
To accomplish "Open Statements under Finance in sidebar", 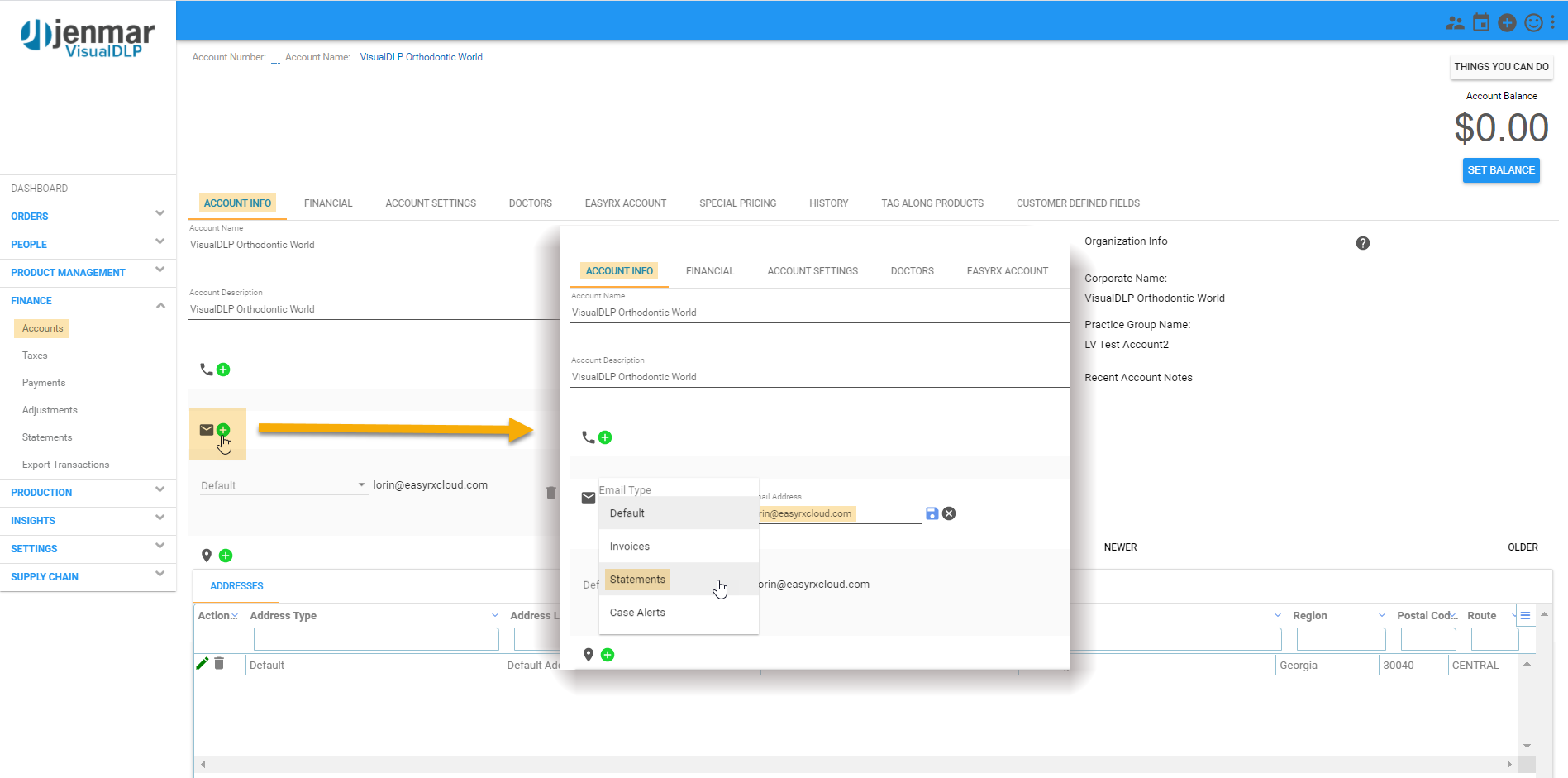I will [47, 437].
